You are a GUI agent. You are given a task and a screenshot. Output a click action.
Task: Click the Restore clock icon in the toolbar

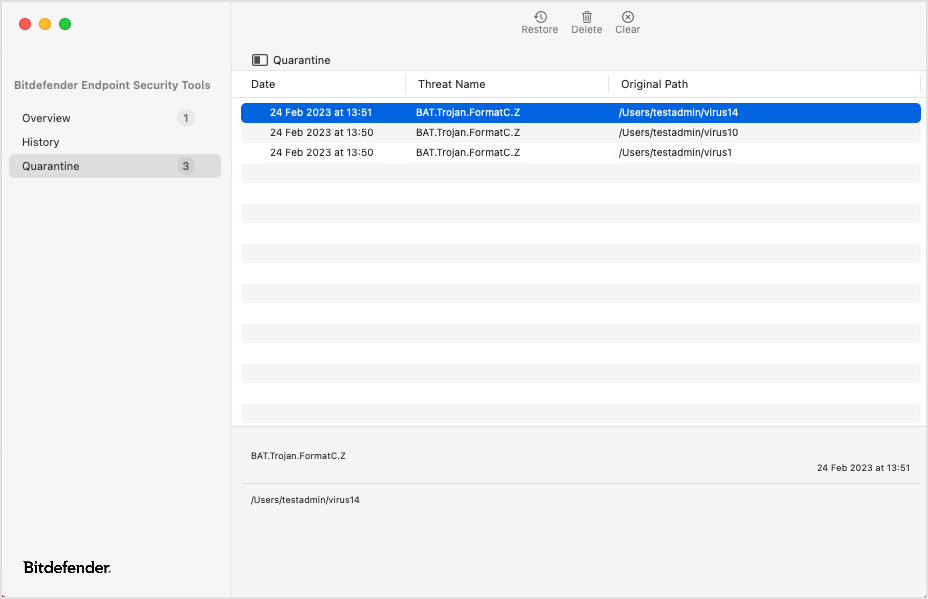540,19
